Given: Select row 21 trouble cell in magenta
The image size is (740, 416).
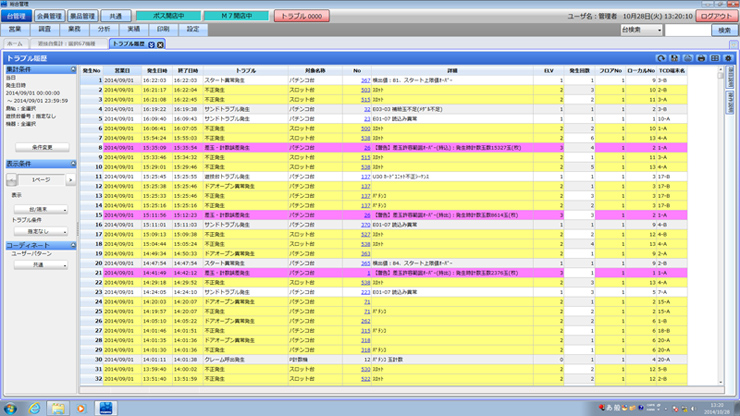Looking at the screenshot, I should point(245,273).
